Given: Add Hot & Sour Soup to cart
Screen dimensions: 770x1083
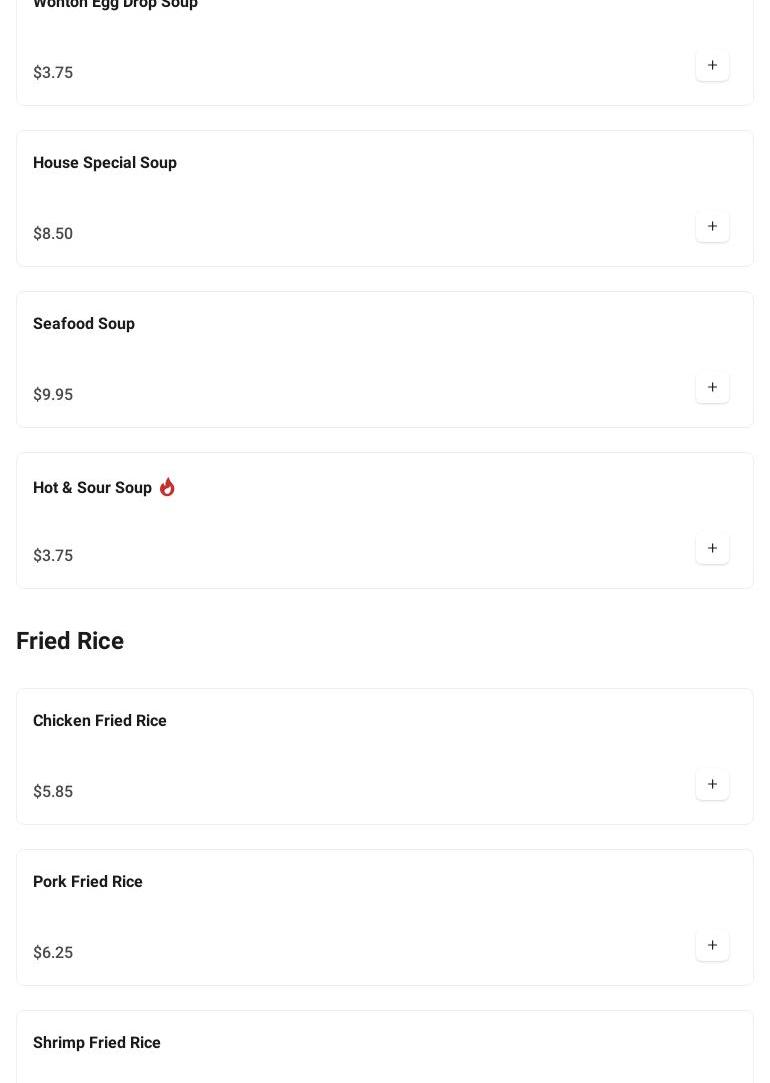Looking at the screenshot, I should point(712,549).
